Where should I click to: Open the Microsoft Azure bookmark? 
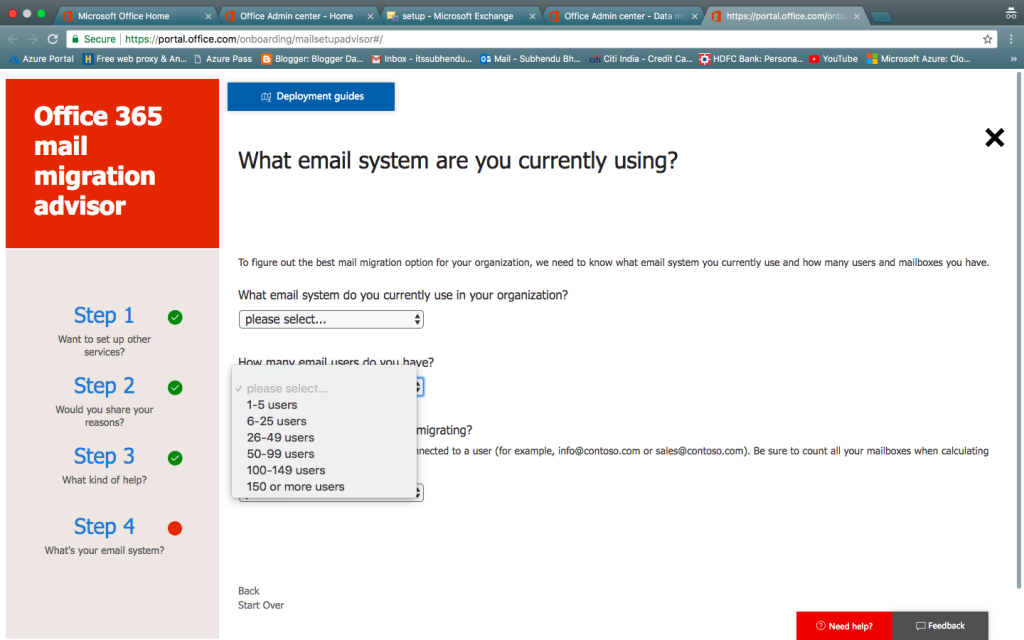[918, 59]
